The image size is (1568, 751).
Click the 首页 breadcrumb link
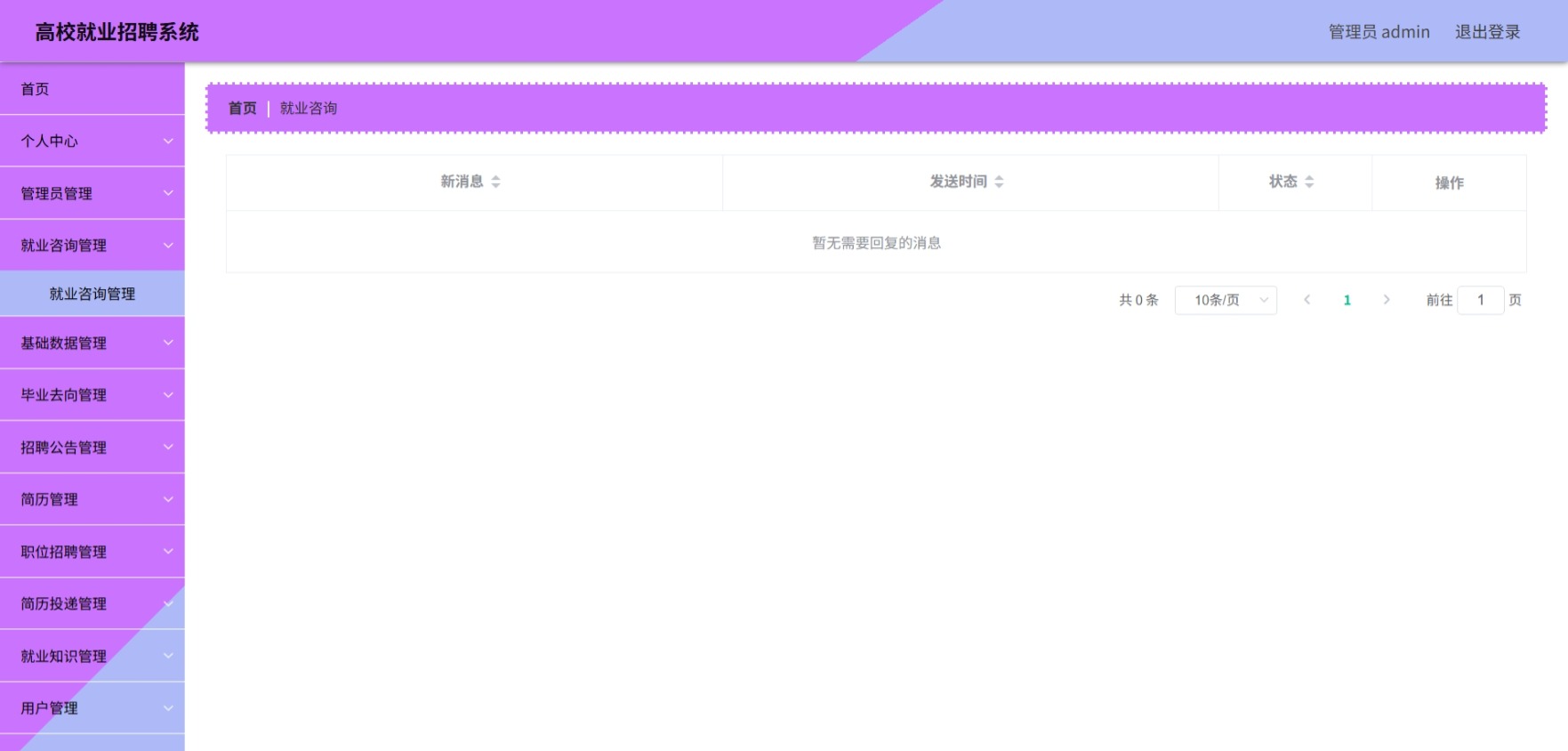(x=242, y=109)
